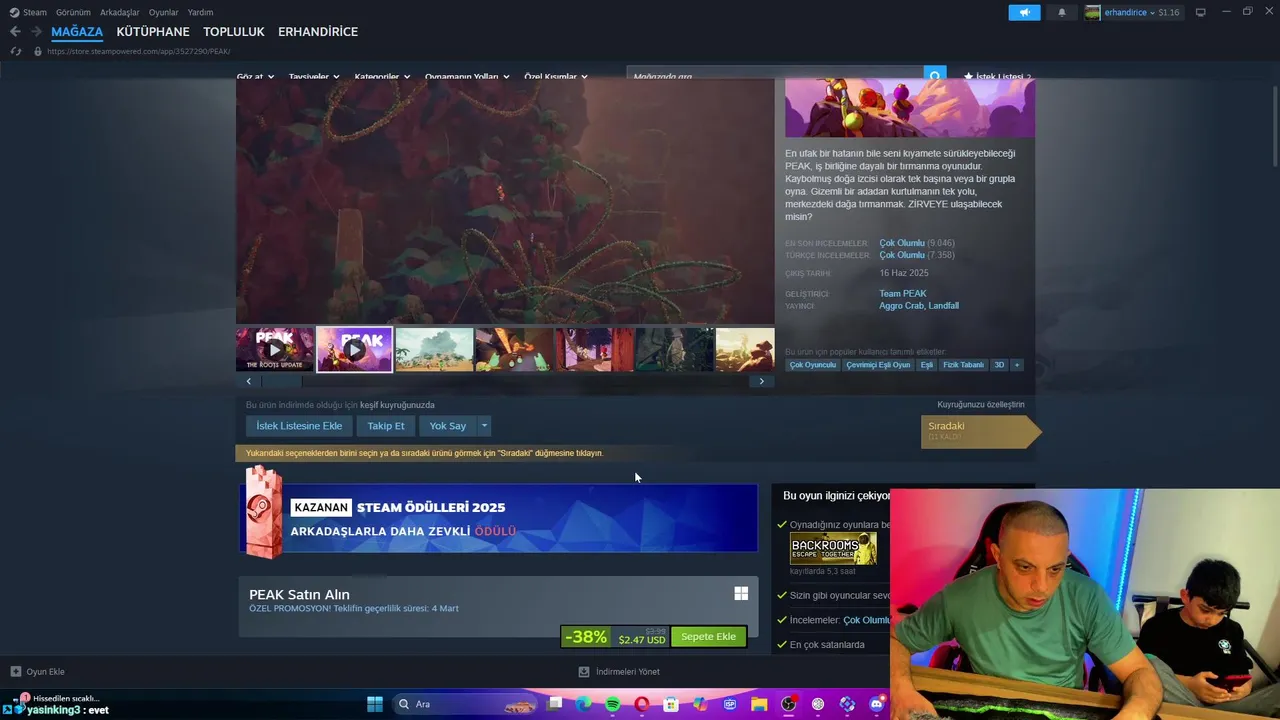Image resolution: width=1280 pixels, height=720 pixels.
Task: Open OBS Studio from the taskbar
Action: click(789, 704)
